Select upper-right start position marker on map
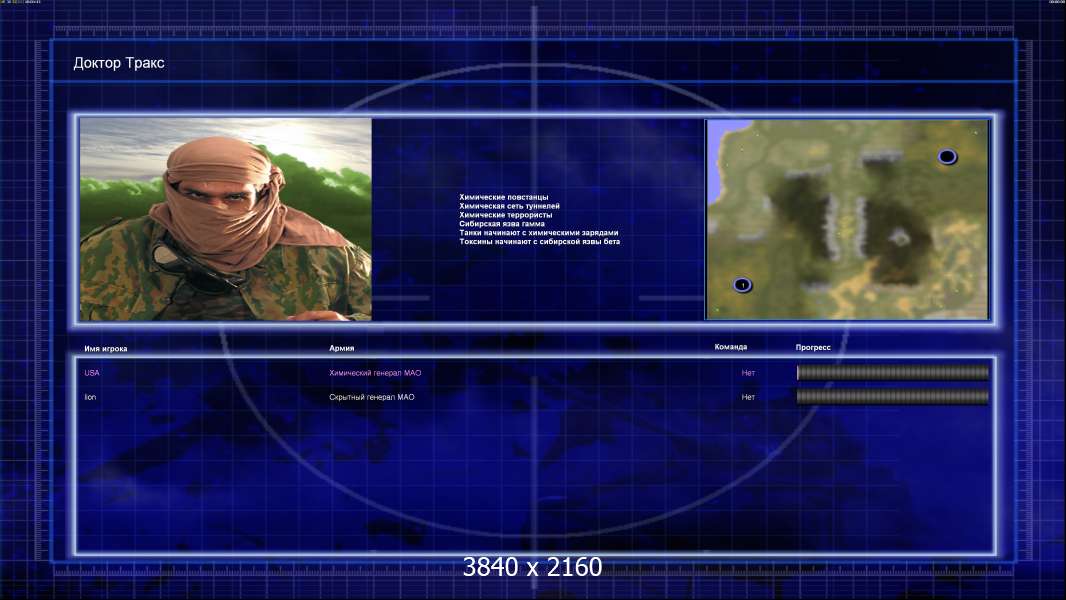The height and width of the screenshot is (600, 1066). pos(947,157)
